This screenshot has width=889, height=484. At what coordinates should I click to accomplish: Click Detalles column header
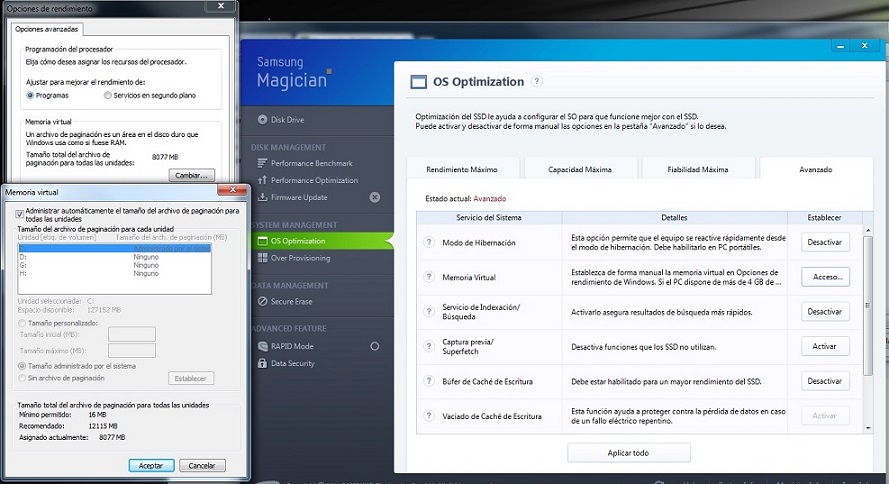pos(674,218)
